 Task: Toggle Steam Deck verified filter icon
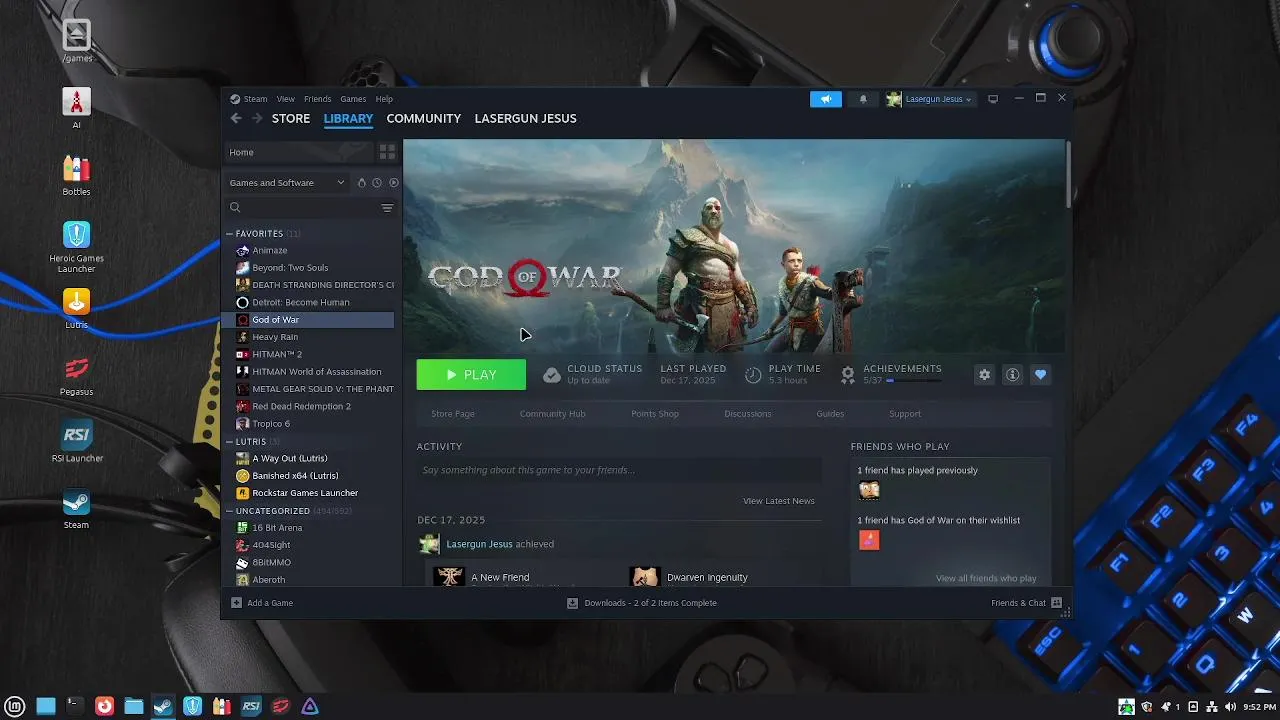362,183
